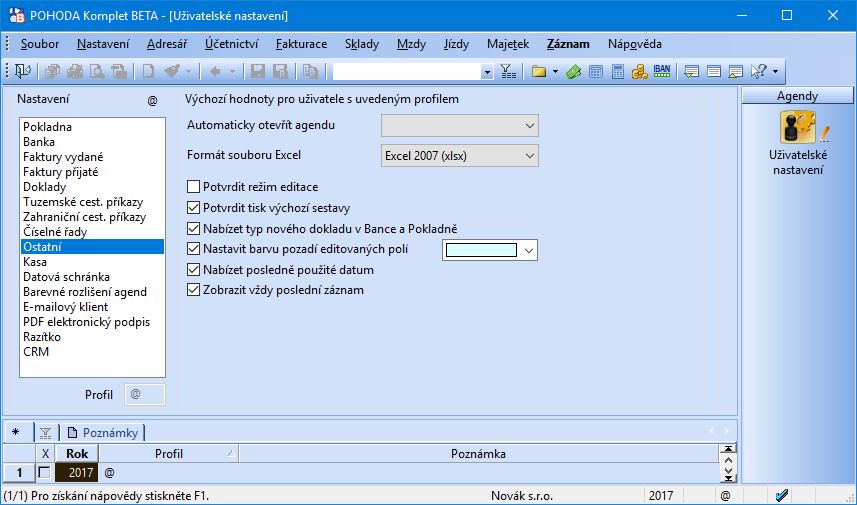Screen dimensions: 857x505
Task: Toggle Nastavit barvu pozadí editovaných polí
Action: [193, 249]
